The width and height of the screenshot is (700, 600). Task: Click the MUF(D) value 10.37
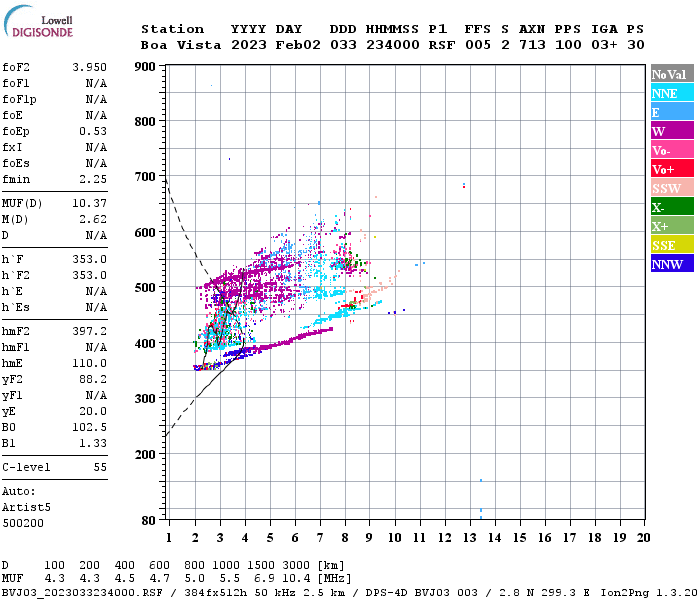click(89, 204)
